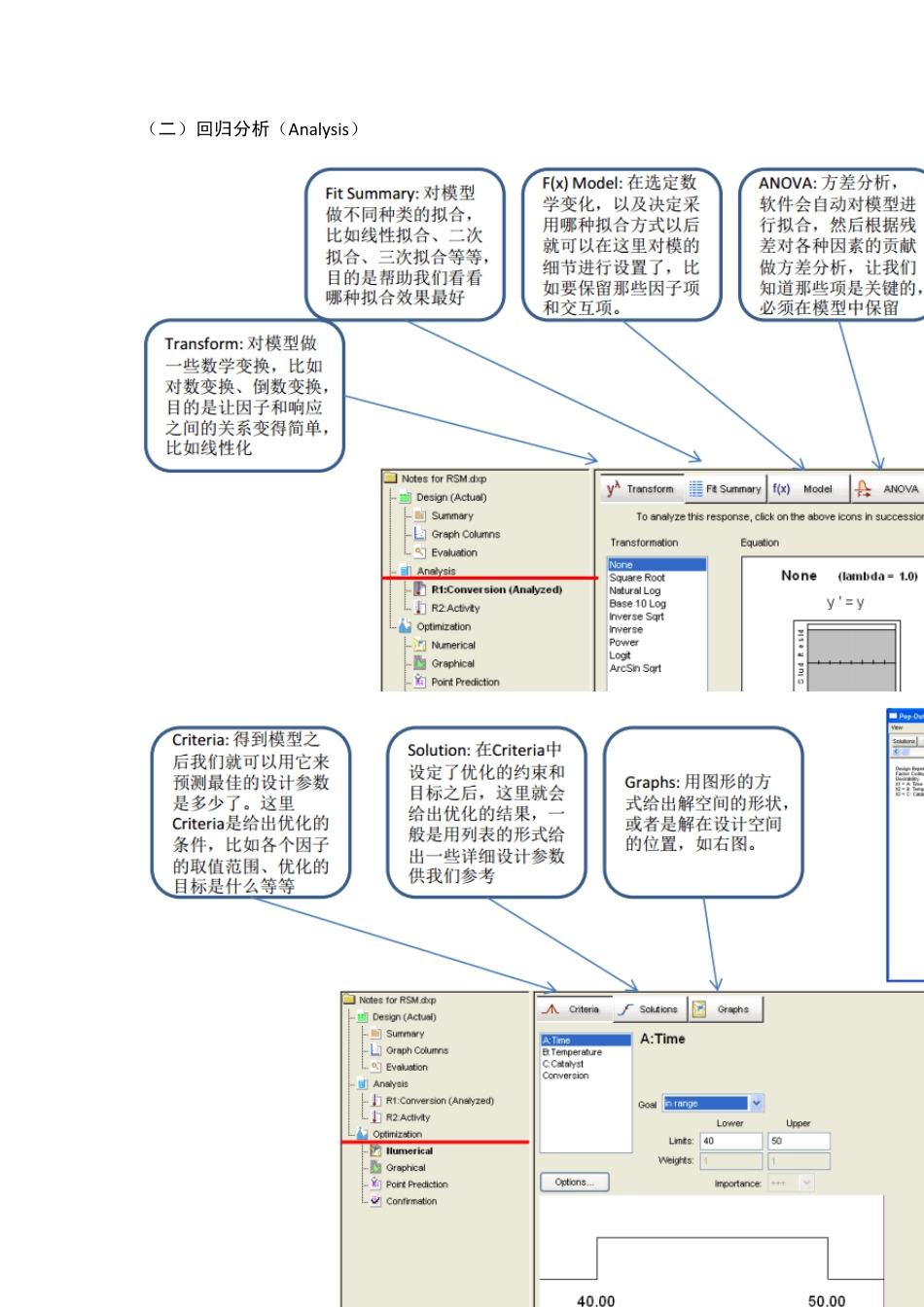Select Optimization node in Criteria-window tree
924x1307 pixels.
pyautogui.click(x=397, y=1134)
